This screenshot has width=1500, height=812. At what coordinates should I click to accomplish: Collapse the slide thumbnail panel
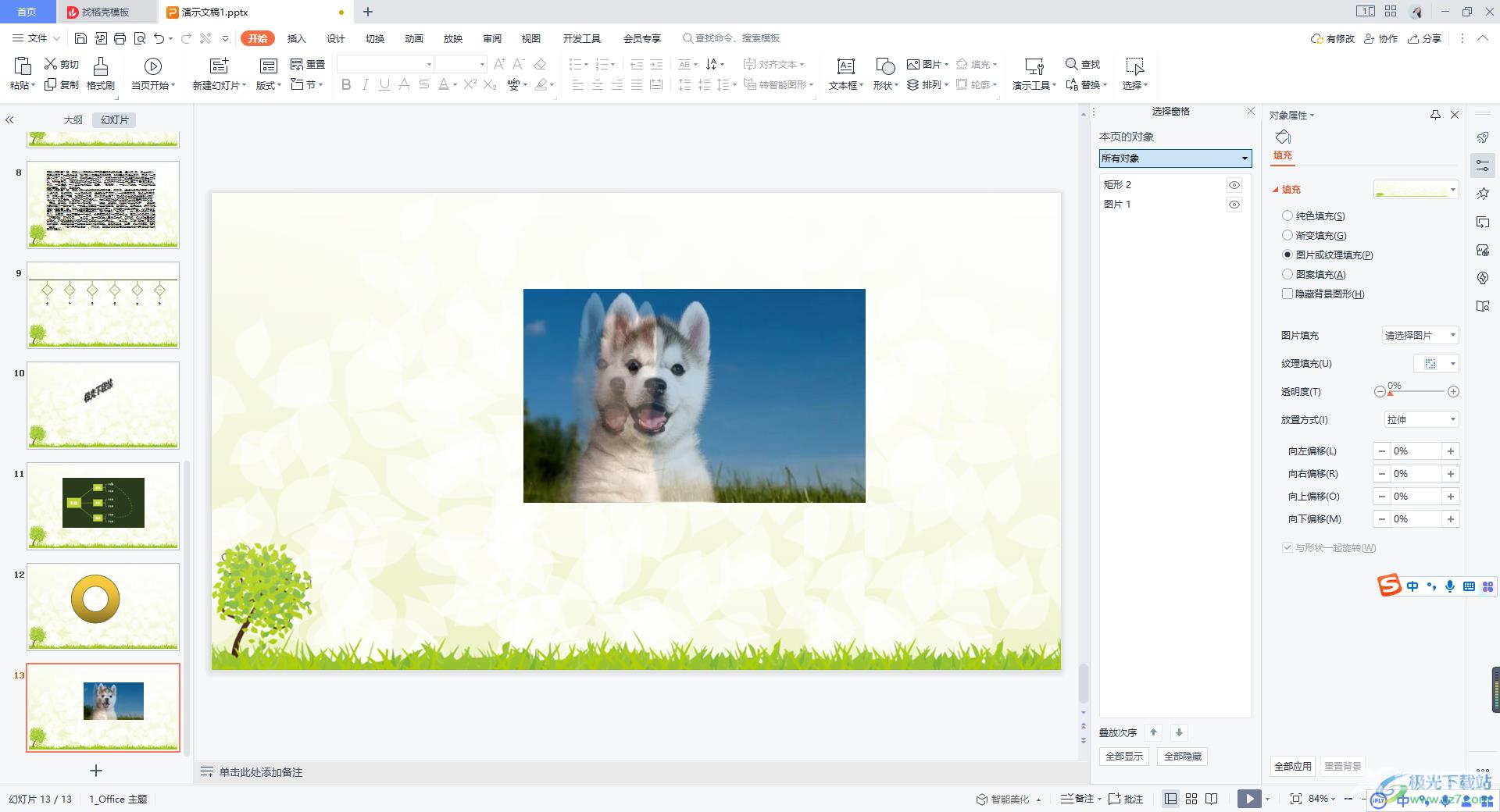click(x=10, y=120)
